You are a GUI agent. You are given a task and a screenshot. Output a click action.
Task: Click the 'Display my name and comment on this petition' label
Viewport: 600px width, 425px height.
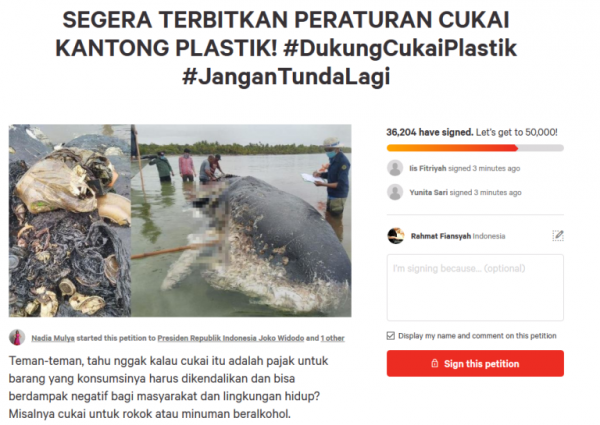pos(477,336)
